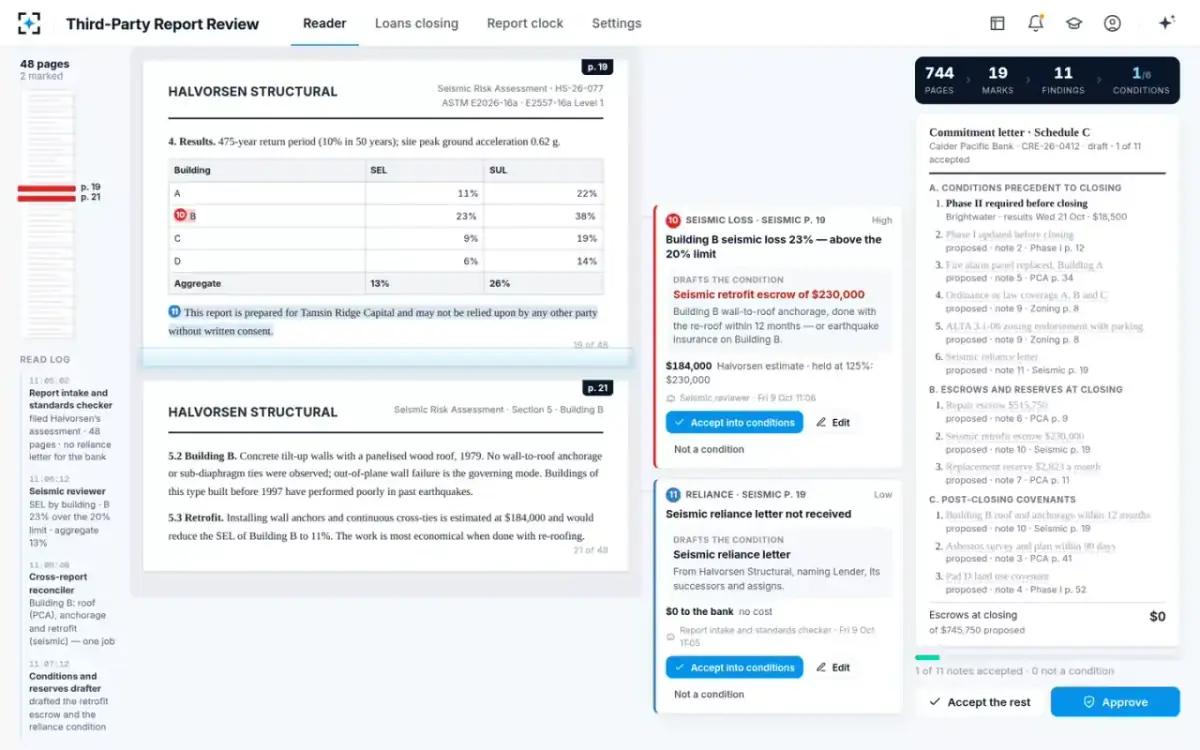The image size is (1200, 750).
Task: Mark seismic loss finding as not a condition
Action: click(x=709, y=450)
